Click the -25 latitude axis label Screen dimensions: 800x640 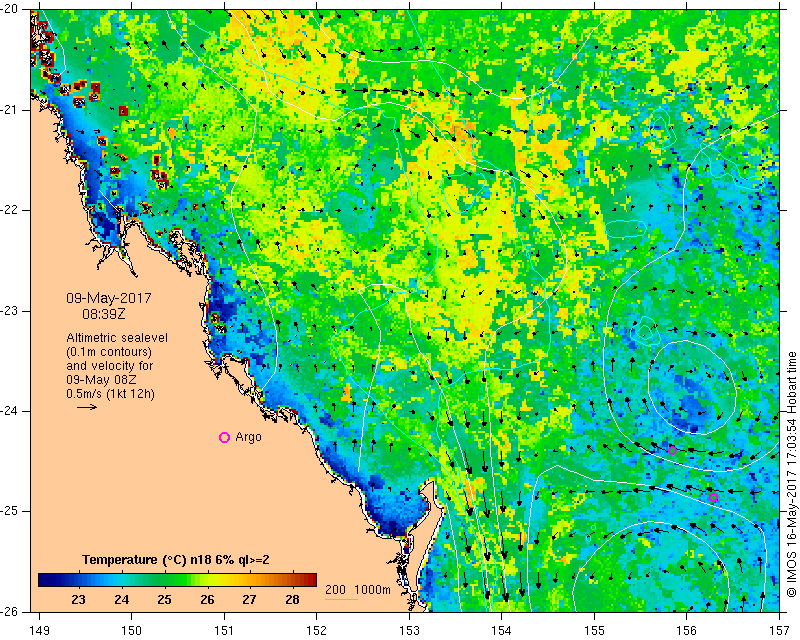click(9, 511)
